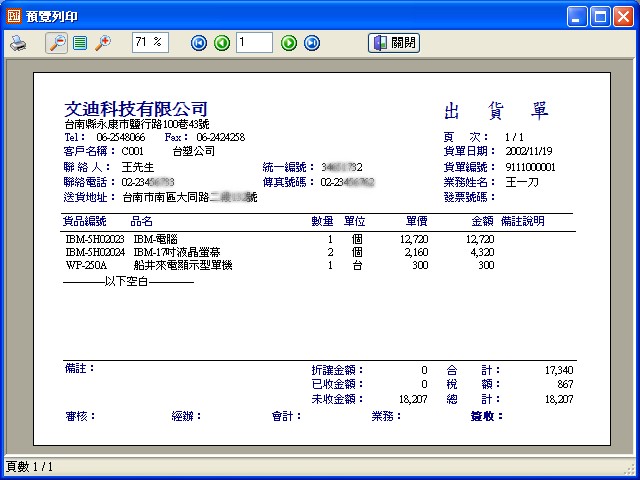Screen dimensions: 640x480
Task: Click the 71 % zoom percentage field
Action: pyautogui.click(x=150, y=42)
